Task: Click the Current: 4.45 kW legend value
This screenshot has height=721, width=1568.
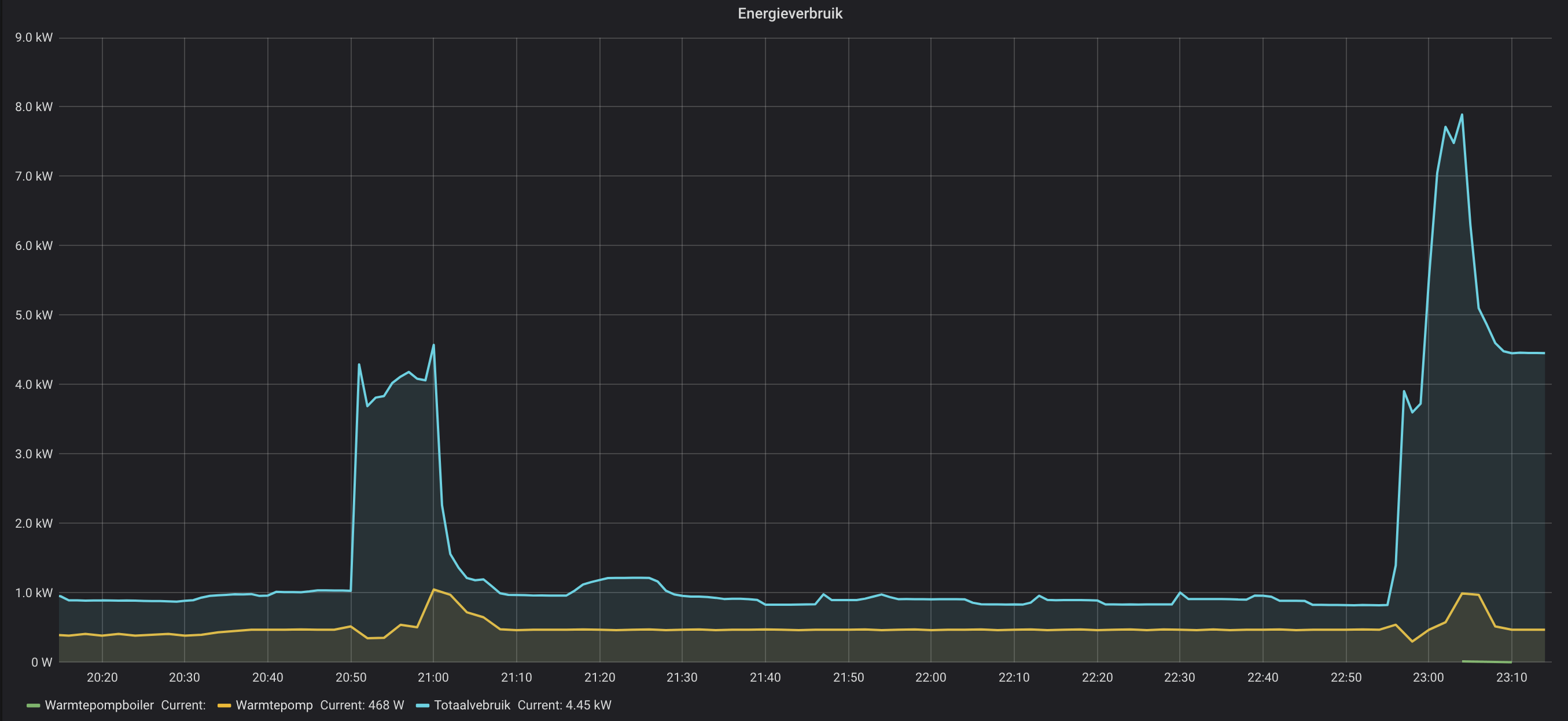Action: [x=564, y=705]
